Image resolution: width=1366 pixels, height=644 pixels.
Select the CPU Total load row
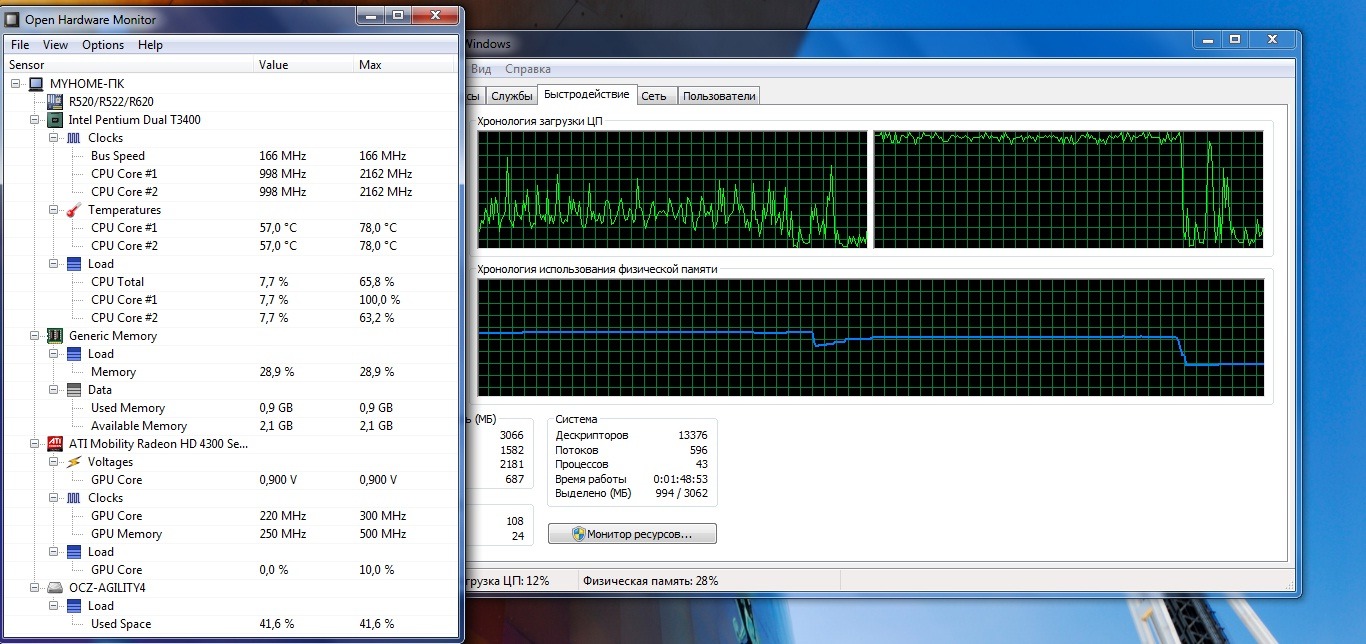point(231,282)
